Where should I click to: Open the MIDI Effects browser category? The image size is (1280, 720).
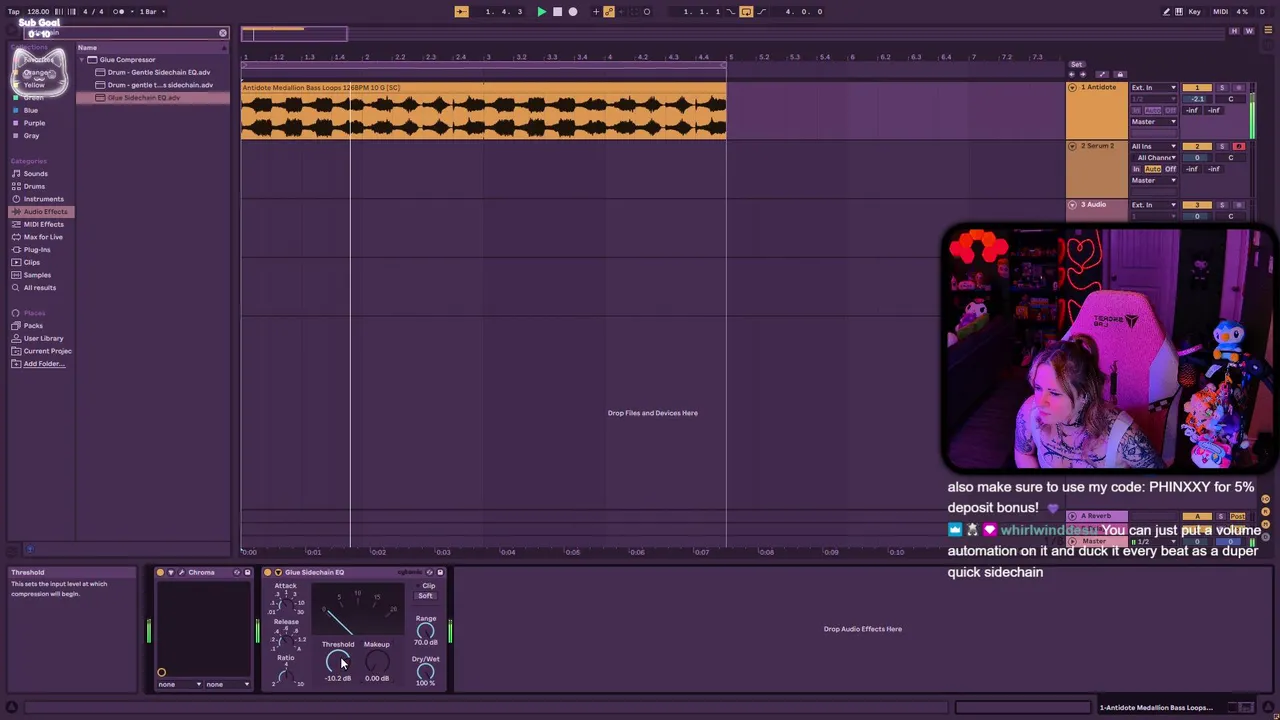click(x=43, y=225)
